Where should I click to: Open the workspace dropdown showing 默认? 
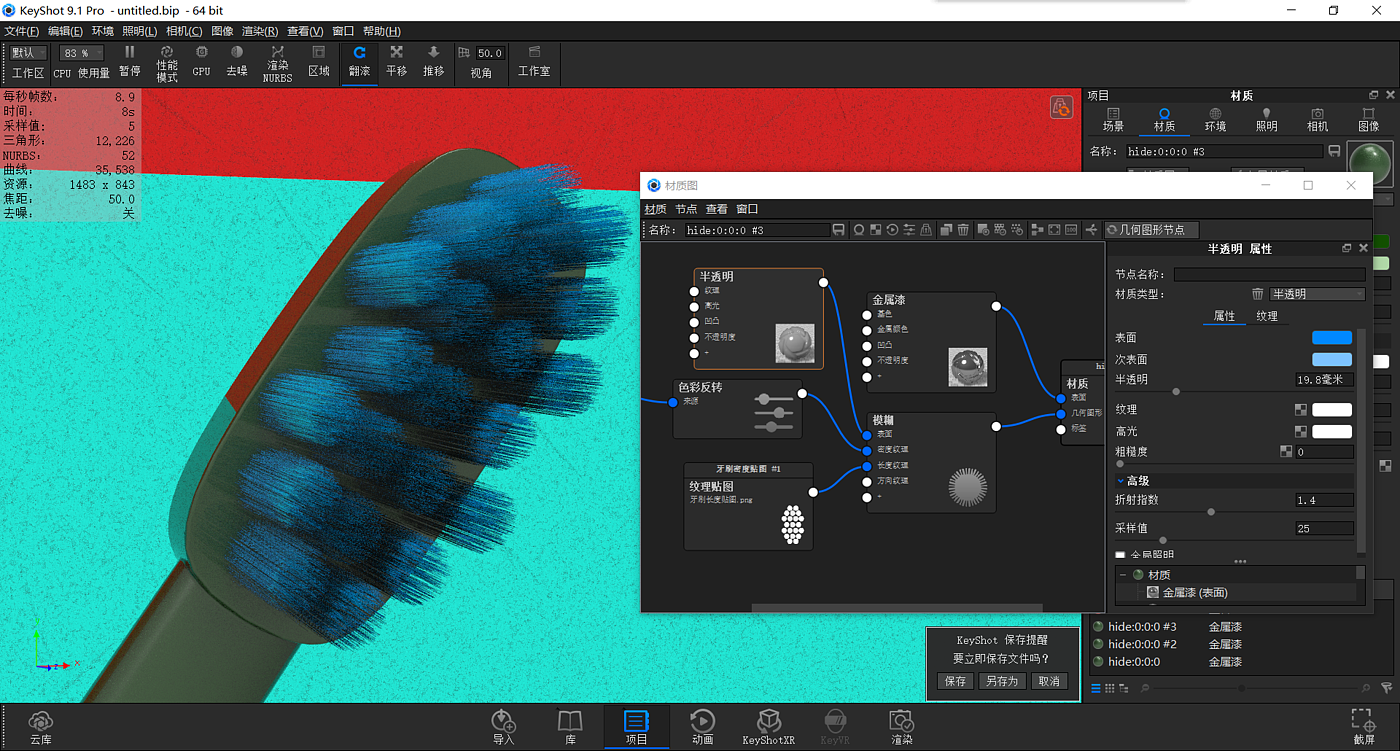point(28,53)
